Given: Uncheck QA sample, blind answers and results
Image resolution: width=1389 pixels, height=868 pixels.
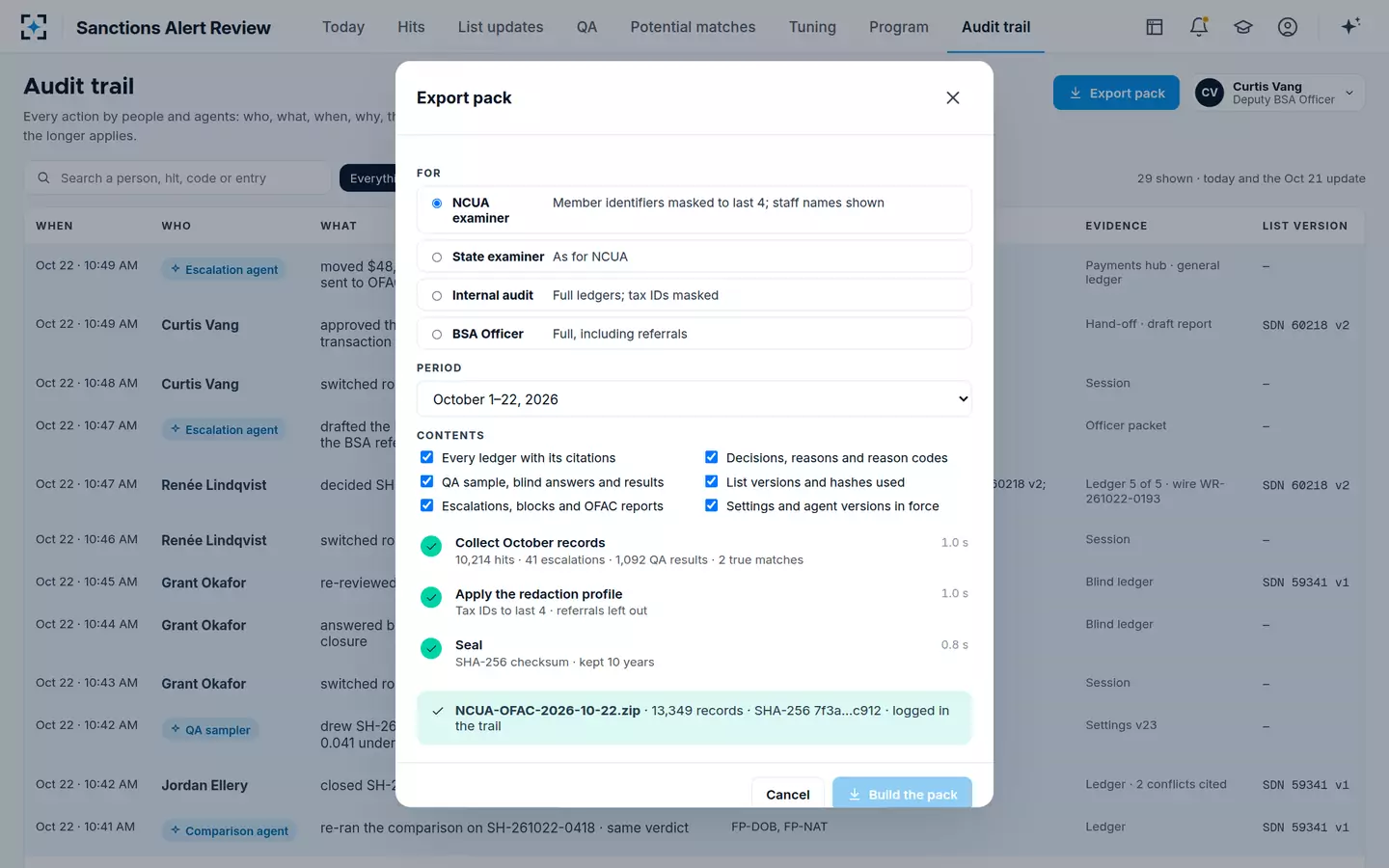Looking at the screenshot, I should pyautogui.click(x=426, y=481).
